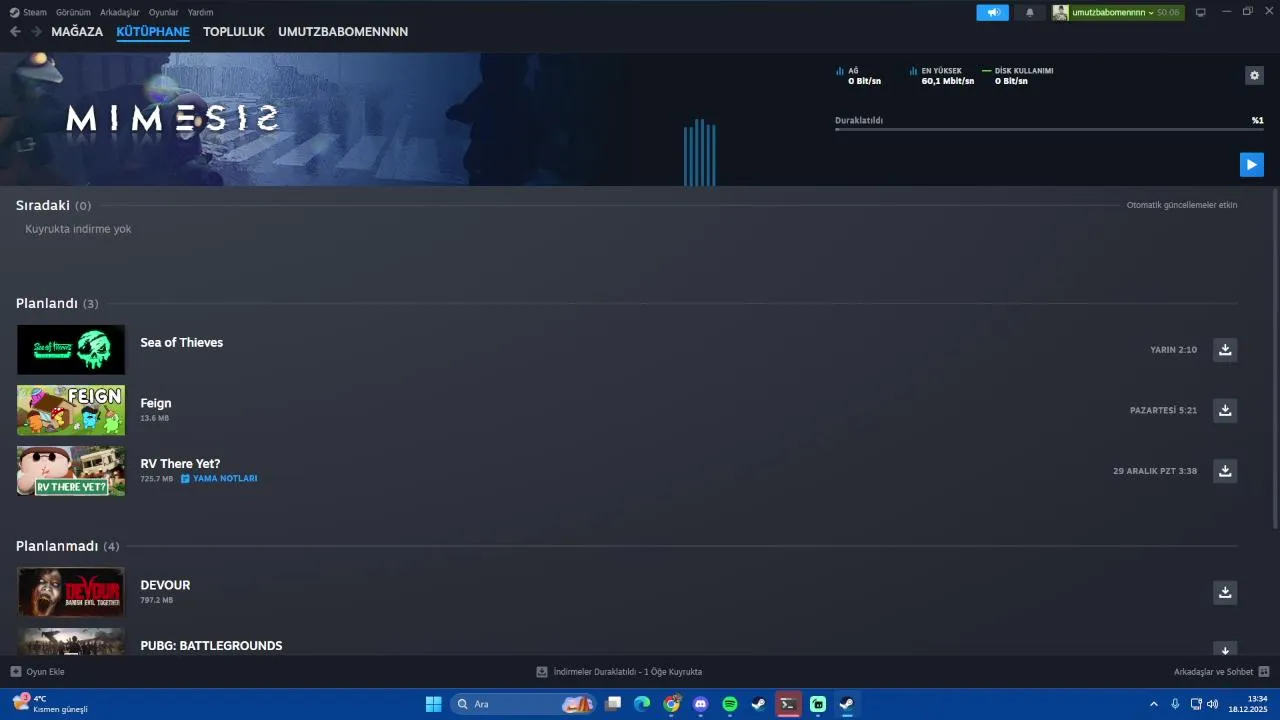Click YARIN 2:10 schedule time

(1173, 350)
